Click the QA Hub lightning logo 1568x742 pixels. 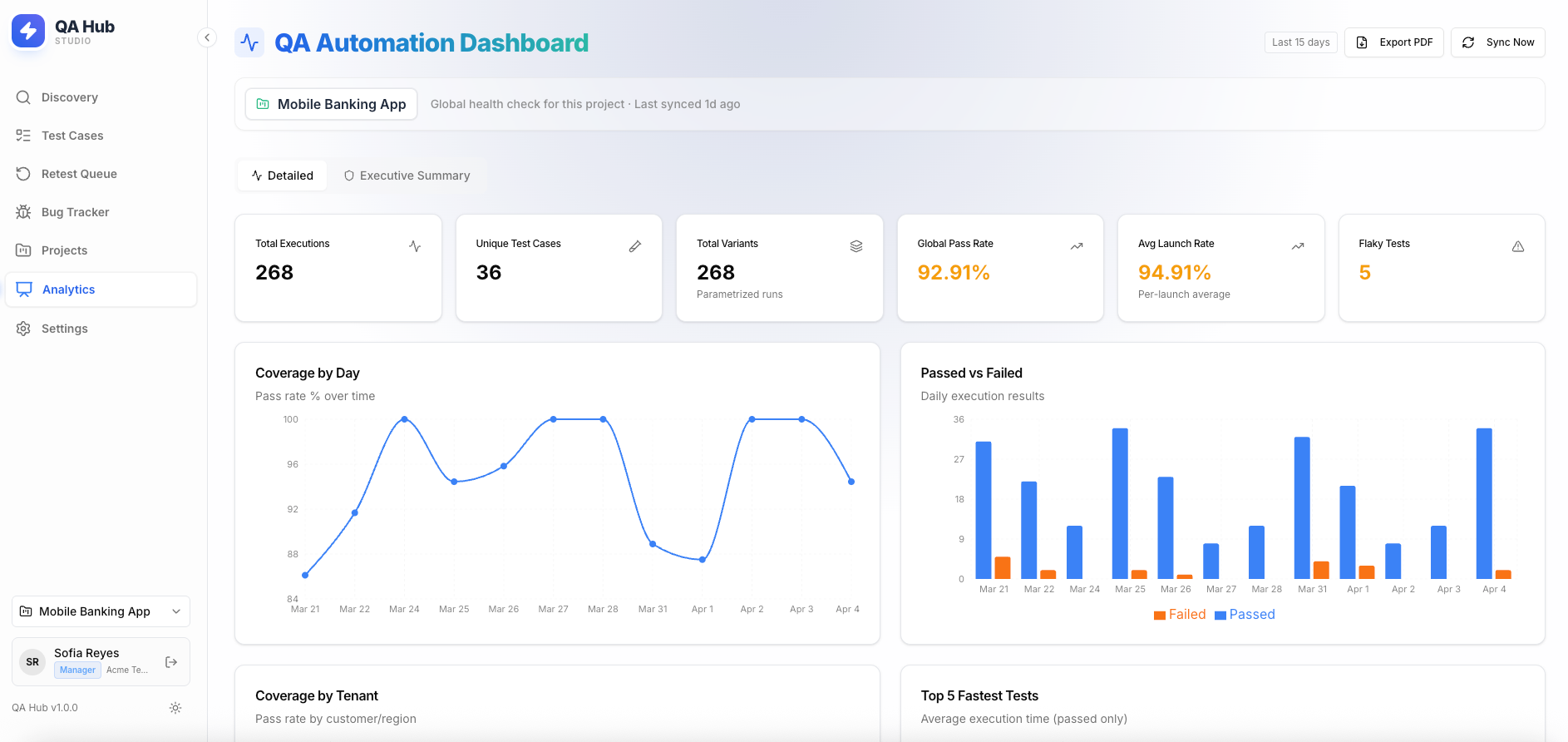pos(28,31)
